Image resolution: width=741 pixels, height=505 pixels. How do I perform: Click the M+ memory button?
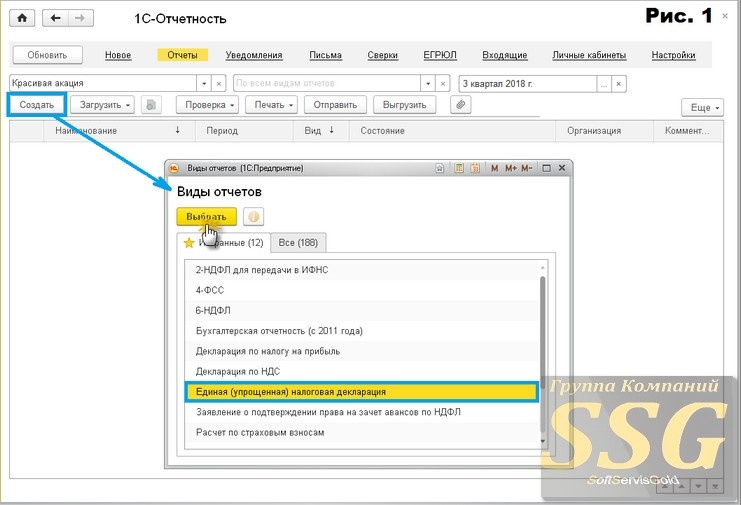510,168
